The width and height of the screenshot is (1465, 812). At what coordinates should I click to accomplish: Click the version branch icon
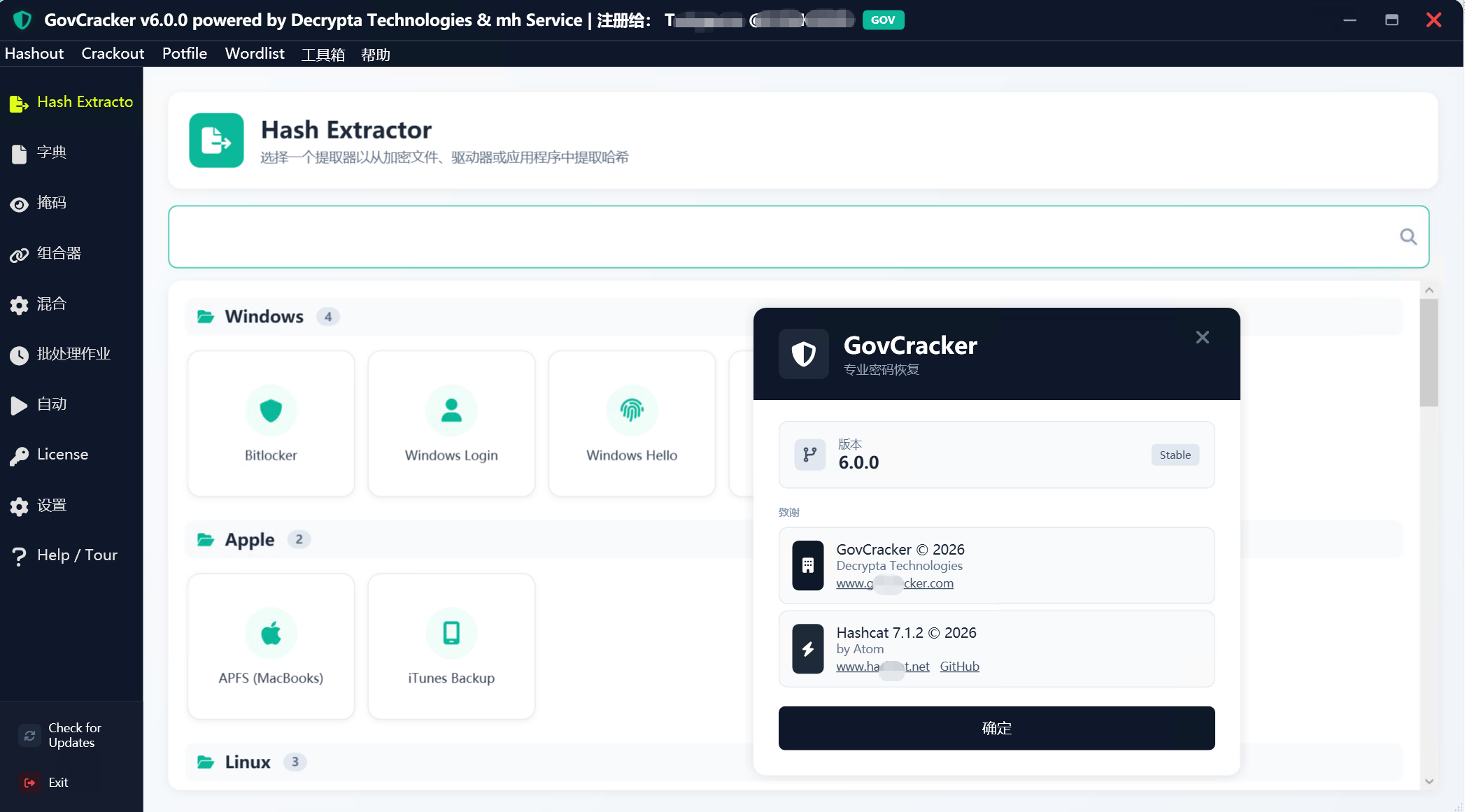point(810,455)
